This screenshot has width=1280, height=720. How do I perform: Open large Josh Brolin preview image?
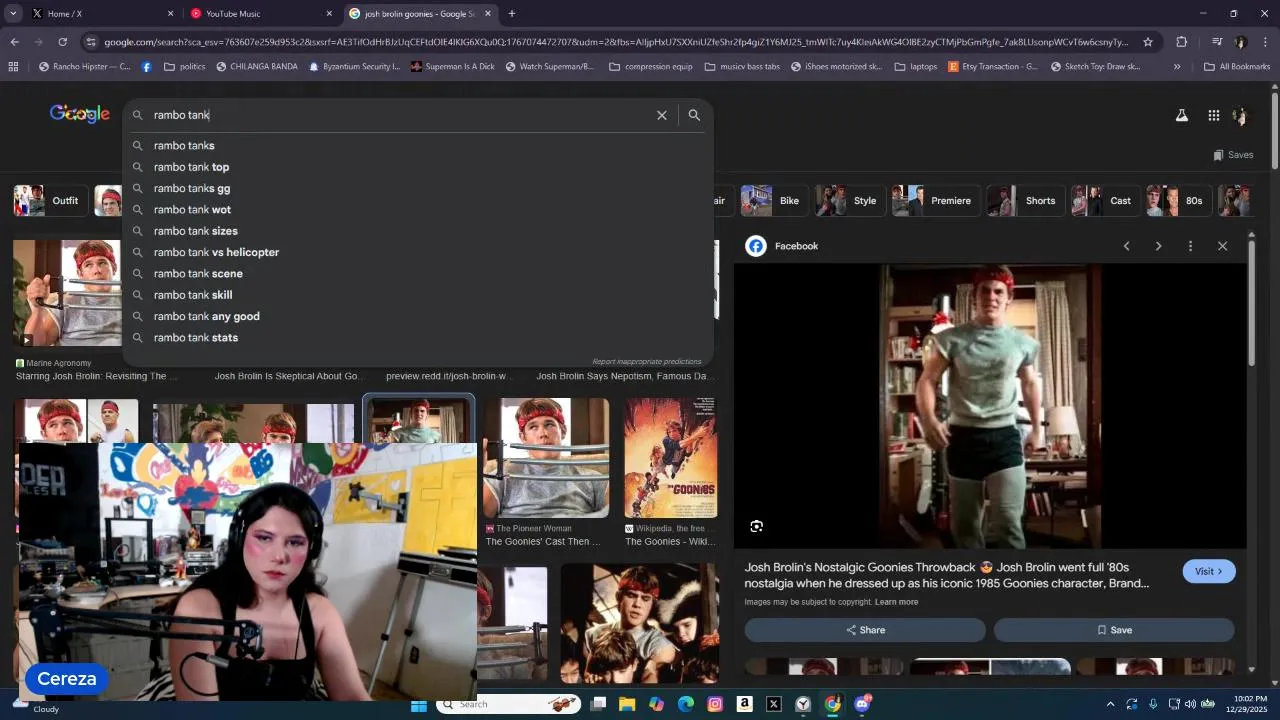coord(990,406)
